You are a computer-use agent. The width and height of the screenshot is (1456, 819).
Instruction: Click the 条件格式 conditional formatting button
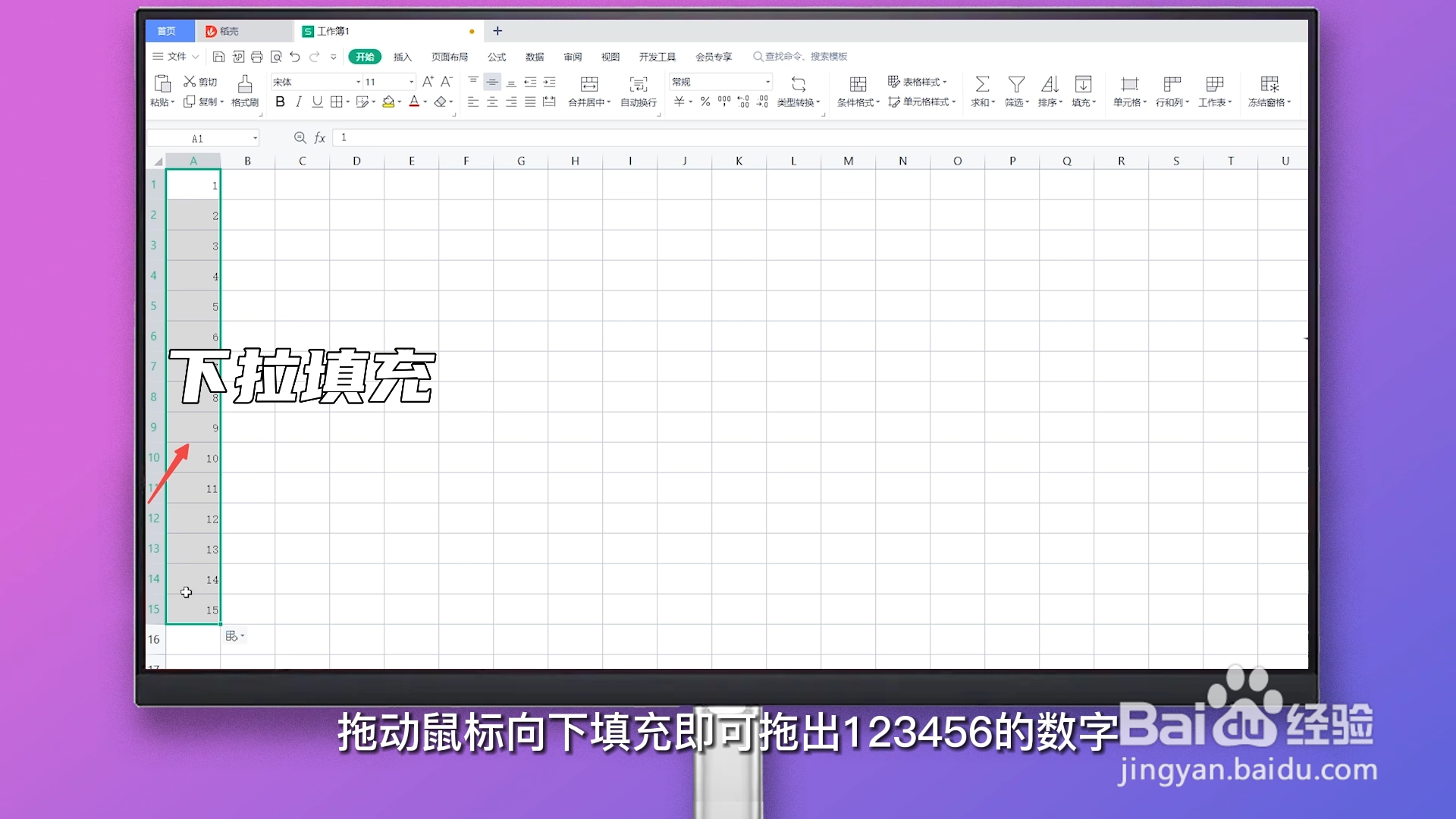click(x=857, y=91)
